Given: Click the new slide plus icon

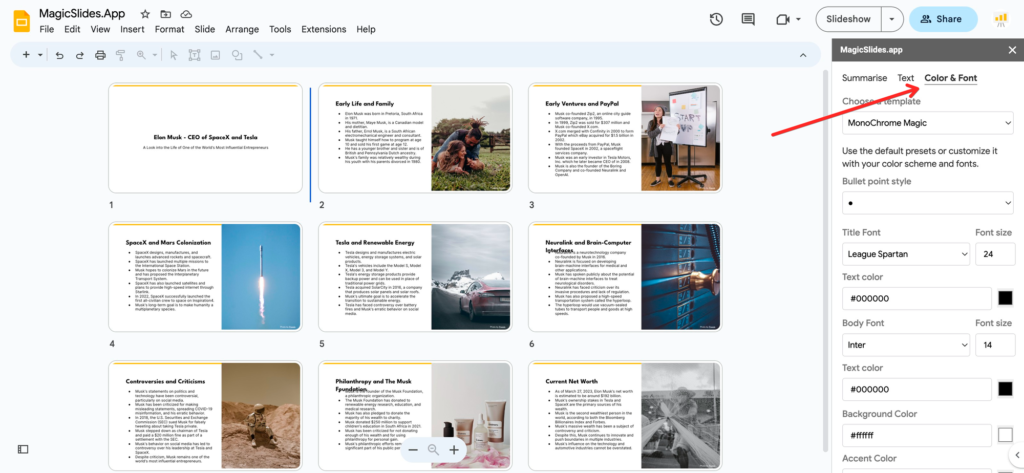Looking at the screenshot, I should (x=25, y=55).
